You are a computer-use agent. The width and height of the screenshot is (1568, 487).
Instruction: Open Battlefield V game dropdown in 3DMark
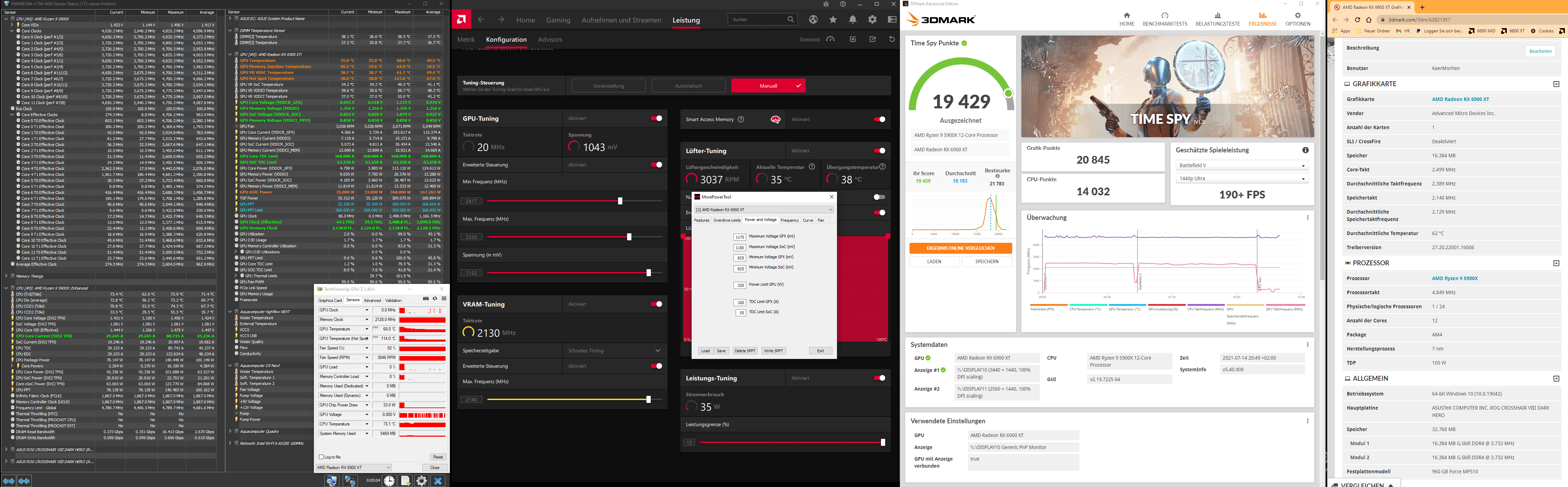coord(1242,166)
